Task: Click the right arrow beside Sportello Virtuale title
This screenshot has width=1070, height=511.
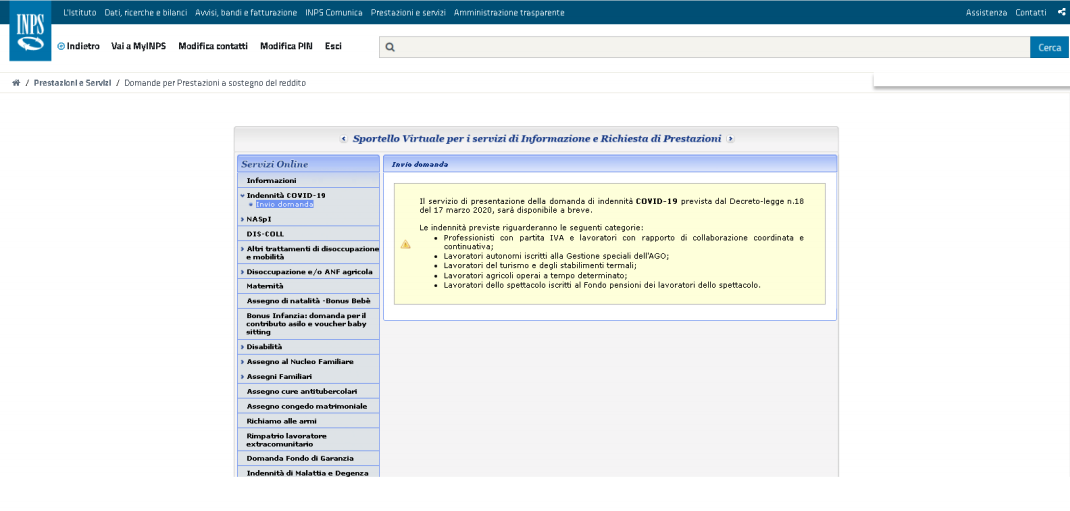Action: pos(730,138)
